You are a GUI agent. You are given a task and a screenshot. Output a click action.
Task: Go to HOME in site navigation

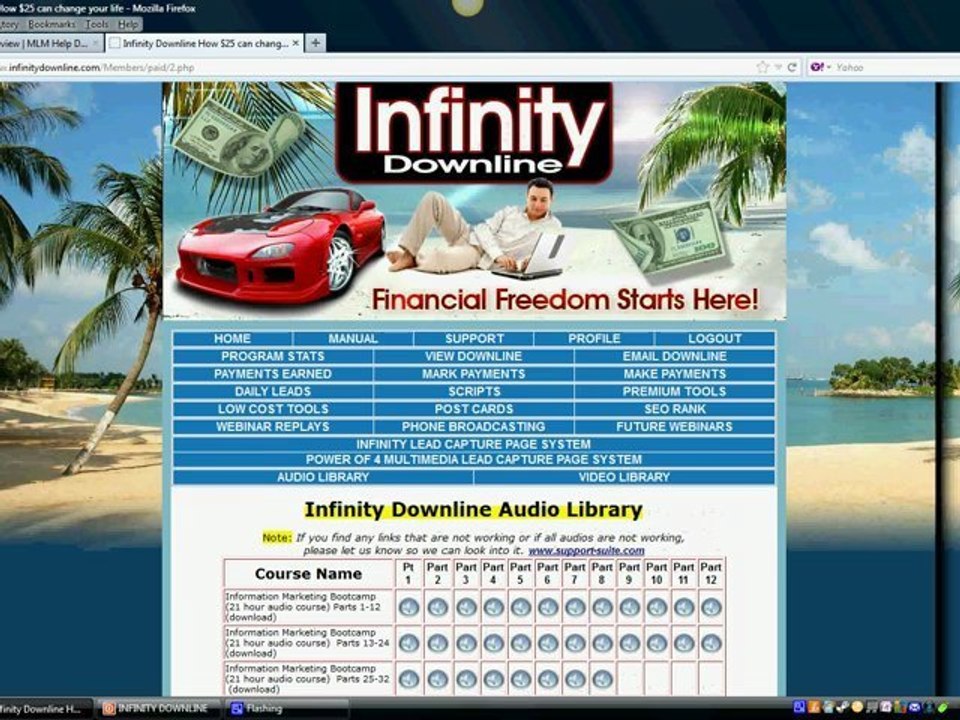[x=233, y=339]
